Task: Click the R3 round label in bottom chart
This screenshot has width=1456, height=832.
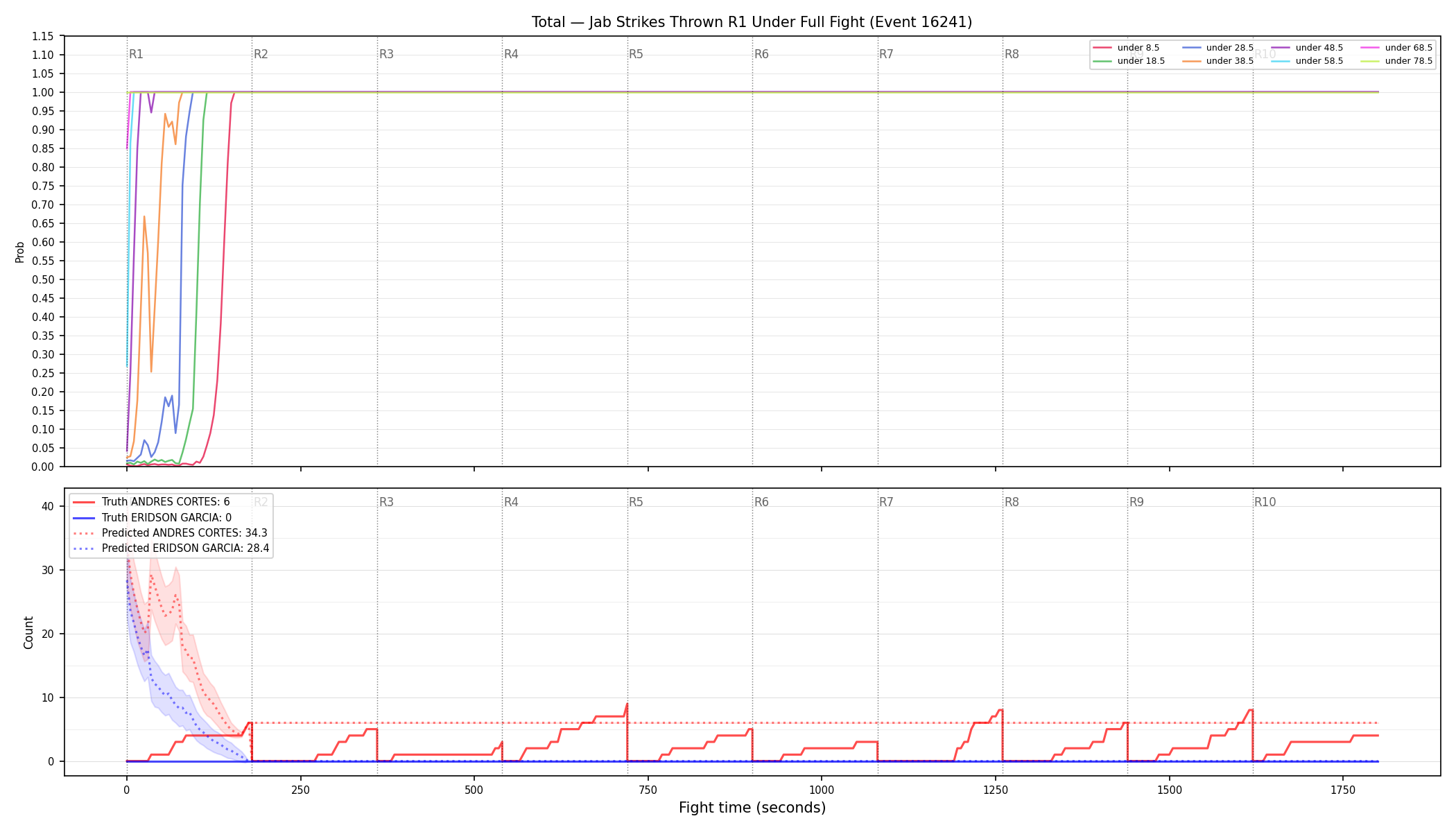Action: (x=386, y=502)
